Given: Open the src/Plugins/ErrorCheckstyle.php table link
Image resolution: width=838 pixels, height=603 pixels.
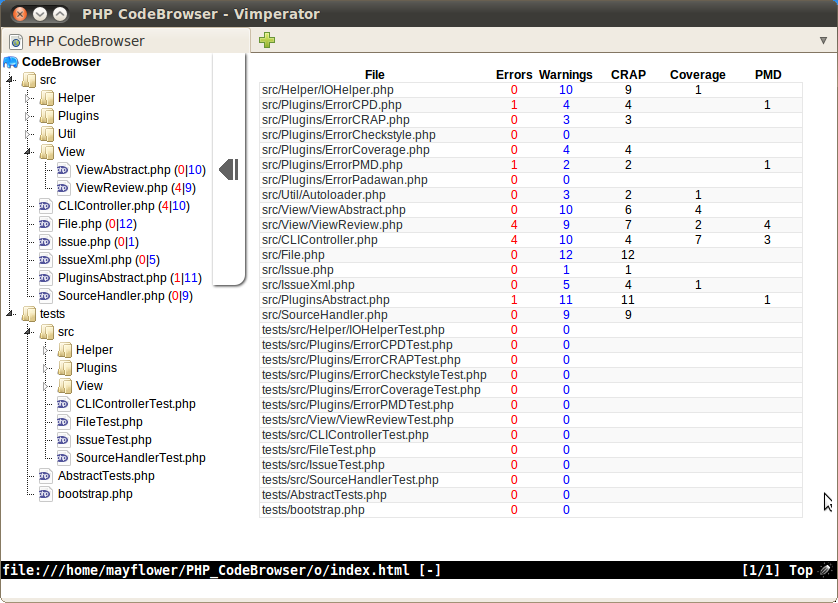Looking at the screenshot, I should pos(348,135).
